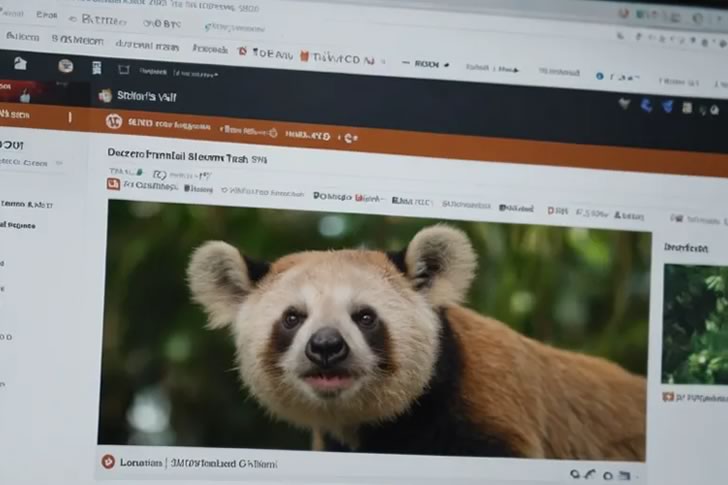This screenshot has height=485, width=728.
Task: Click the red icon under the page heading
Action: (x=113, y=184)
